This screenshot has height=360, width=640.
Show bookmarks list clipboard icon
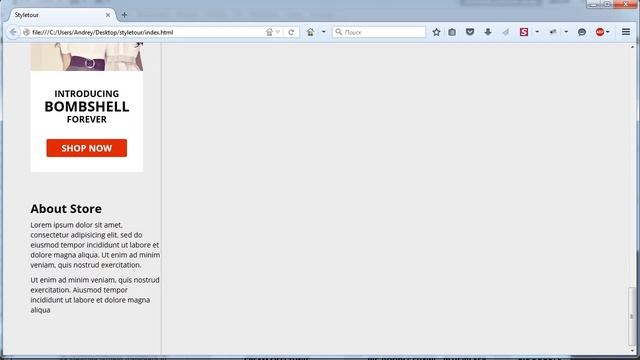point(452,32)
